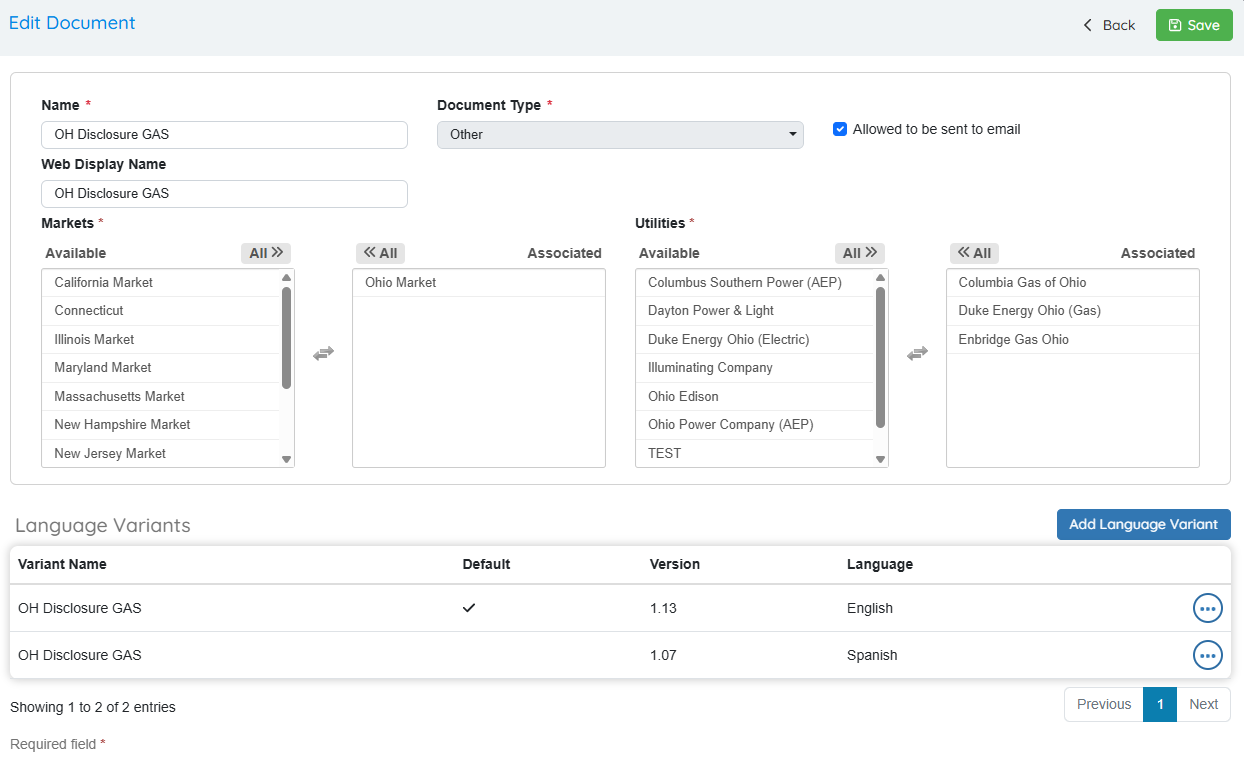Select California Market in available list
Screen dimensions: 1244x784
pos(160,283)
